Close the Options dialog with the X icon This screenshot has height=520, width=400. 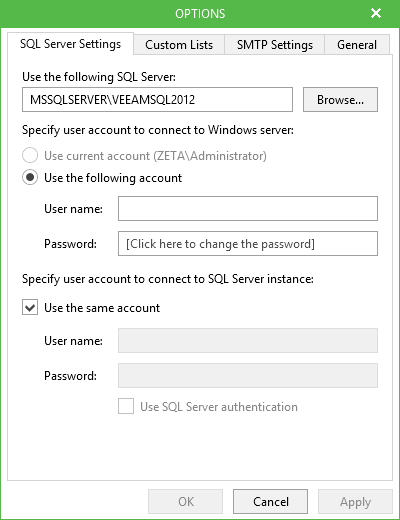(376, 13)
